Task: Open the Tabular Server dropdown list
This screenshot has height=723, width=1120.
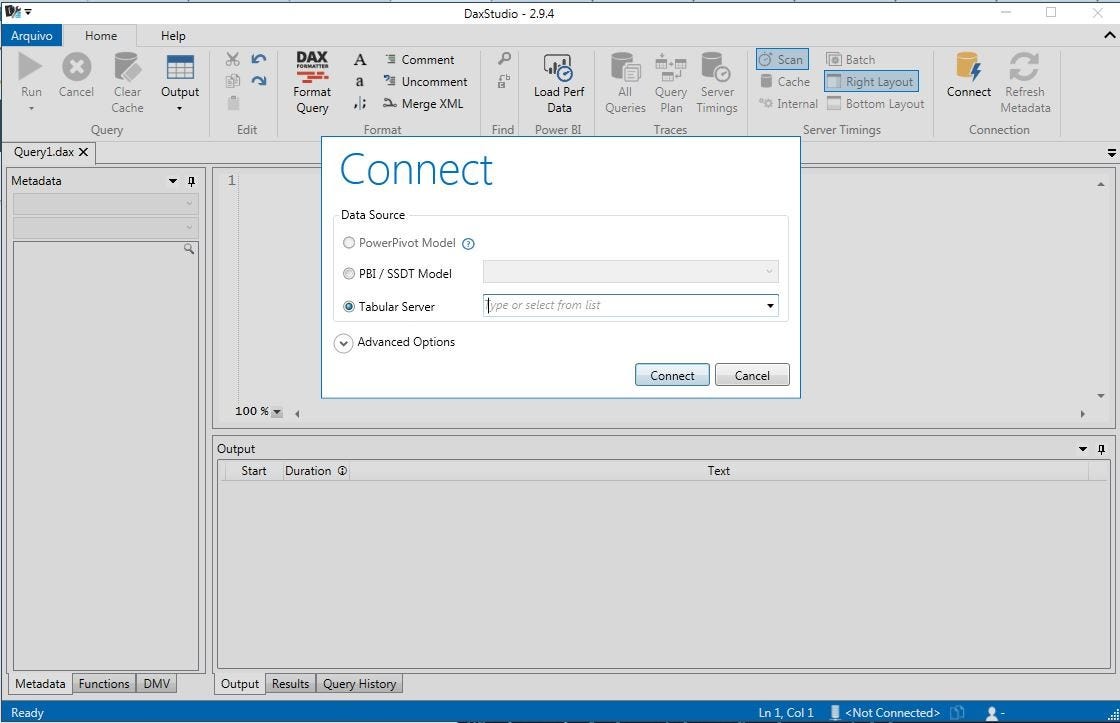Action: coord(770,306)
